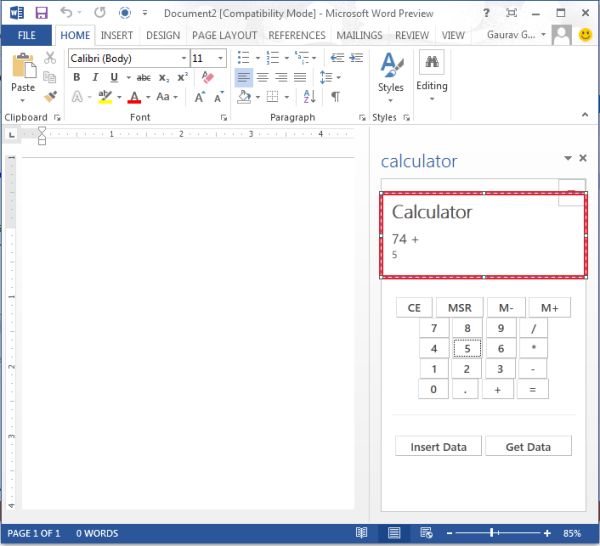
Task: Center align the text
Action: tap(262, 77)
